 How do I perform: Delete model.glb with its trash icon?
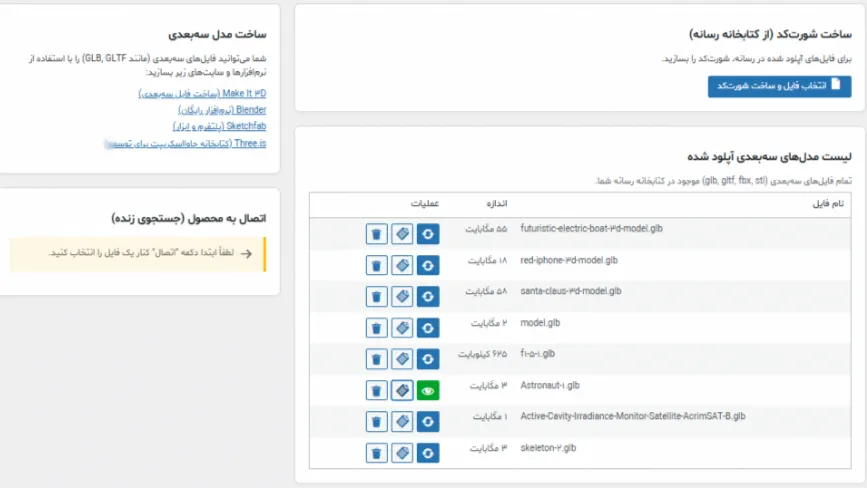(x=377, y=328)
